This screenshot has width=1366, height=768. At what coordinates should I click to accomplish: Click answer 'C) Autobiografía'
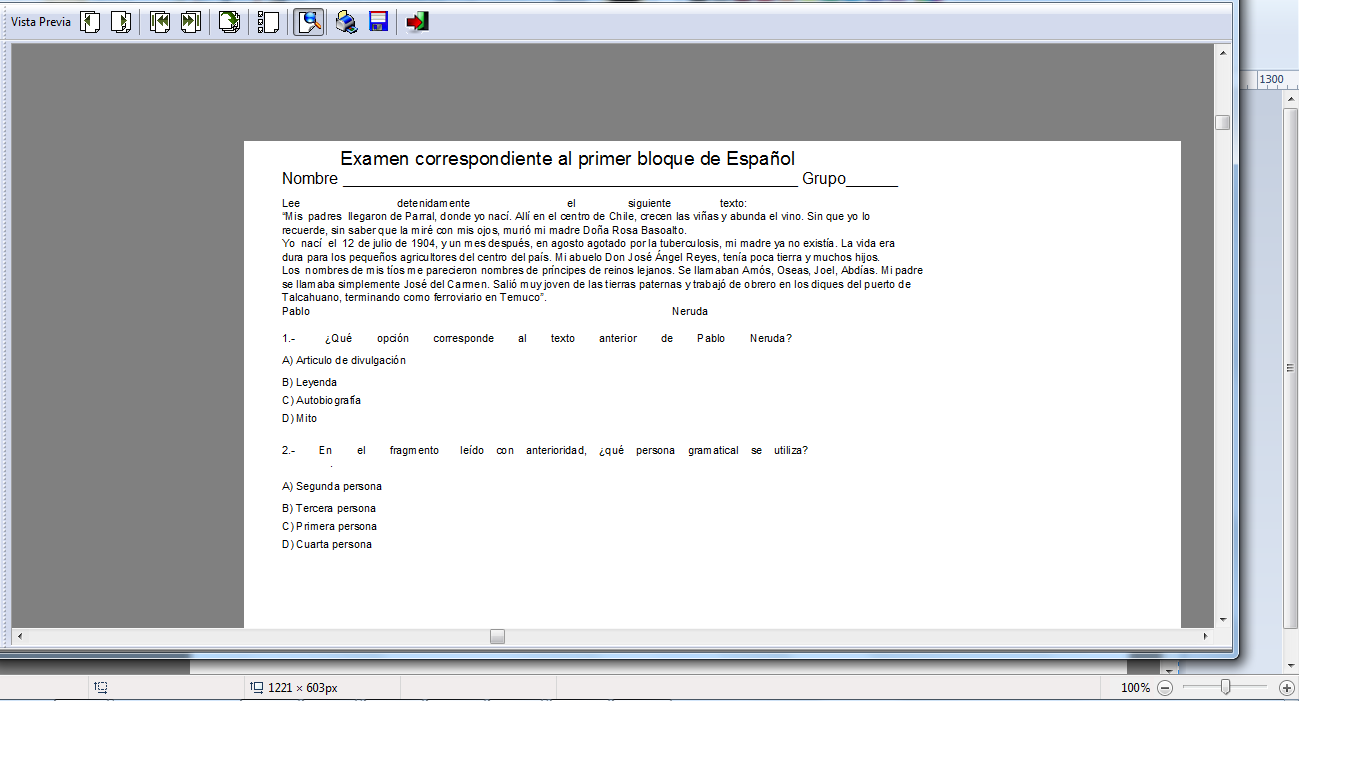tap(321, 400)
